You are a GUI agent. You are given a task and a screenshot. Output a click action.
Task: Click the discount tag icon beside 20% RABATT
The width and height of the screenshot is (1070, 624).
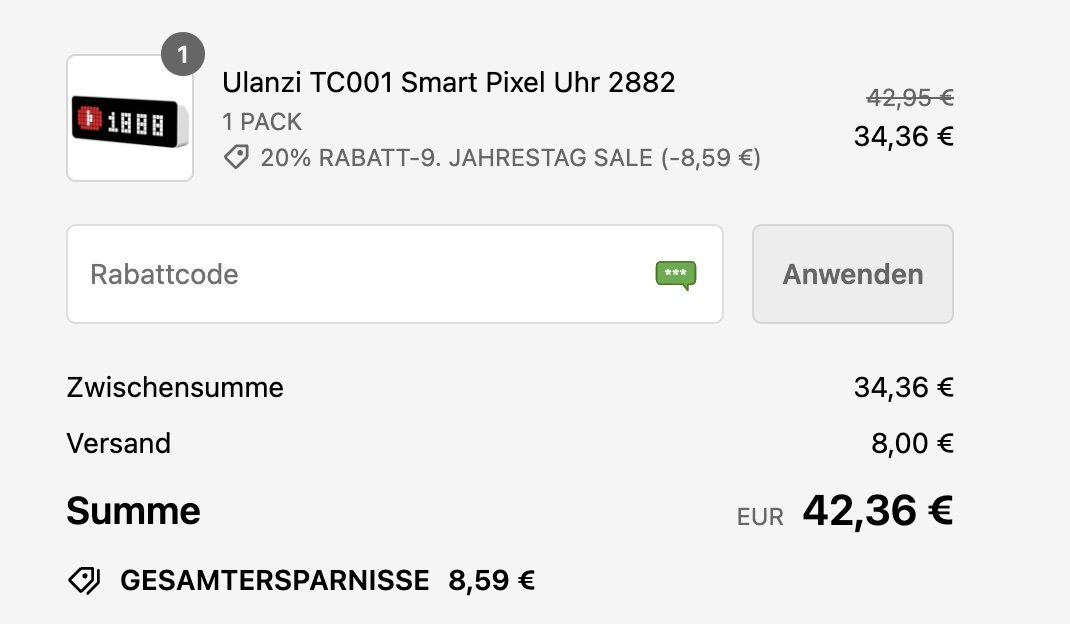(236, 157)
